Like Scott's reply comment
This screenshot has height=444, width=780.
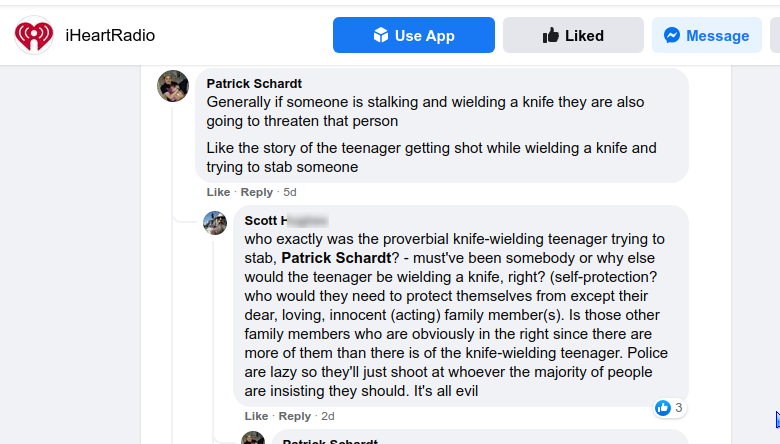point(256,416)
